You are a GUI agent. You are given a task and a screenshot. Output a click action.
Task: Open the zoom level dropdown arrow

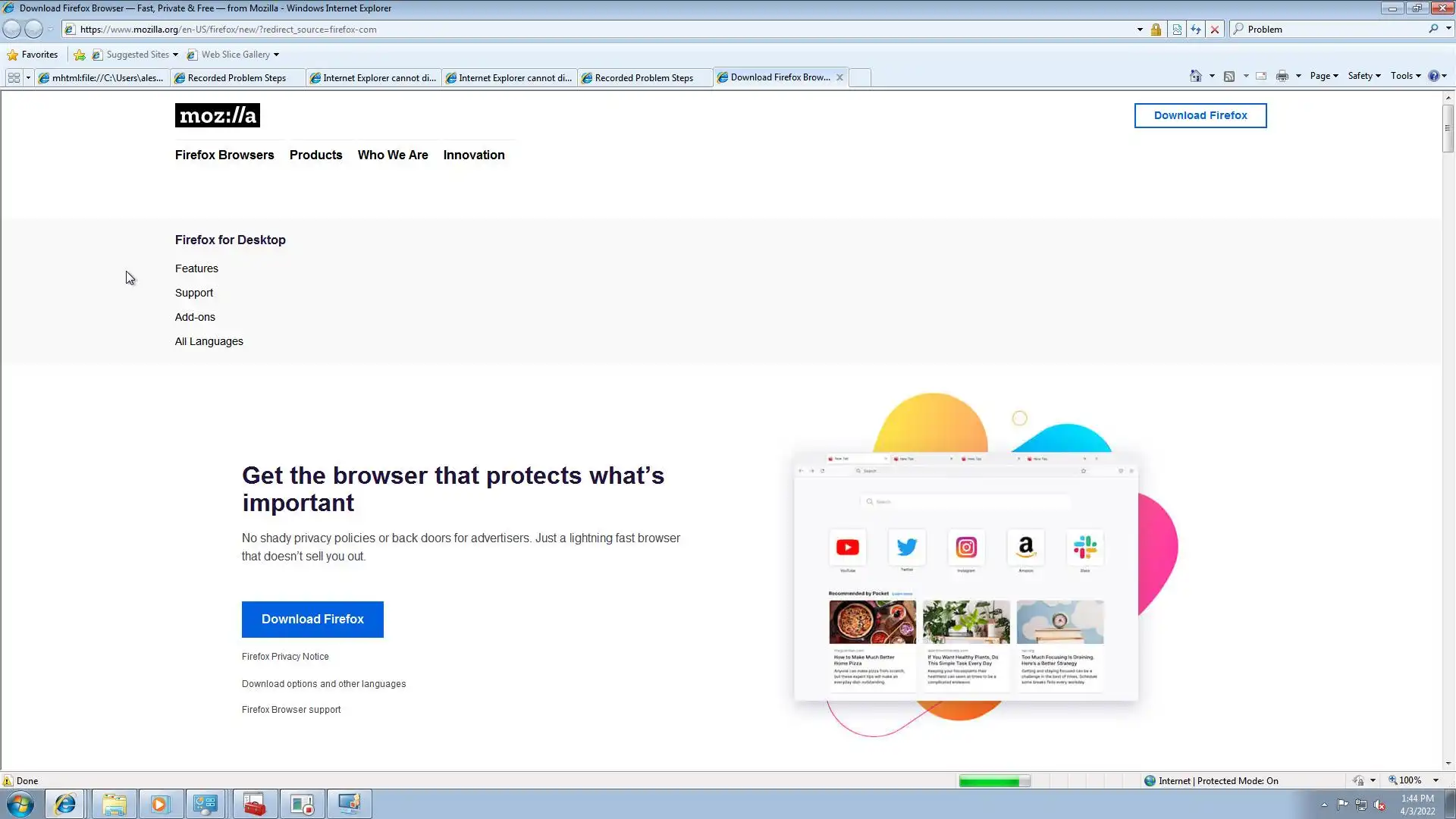click(x=1436, y=780)
